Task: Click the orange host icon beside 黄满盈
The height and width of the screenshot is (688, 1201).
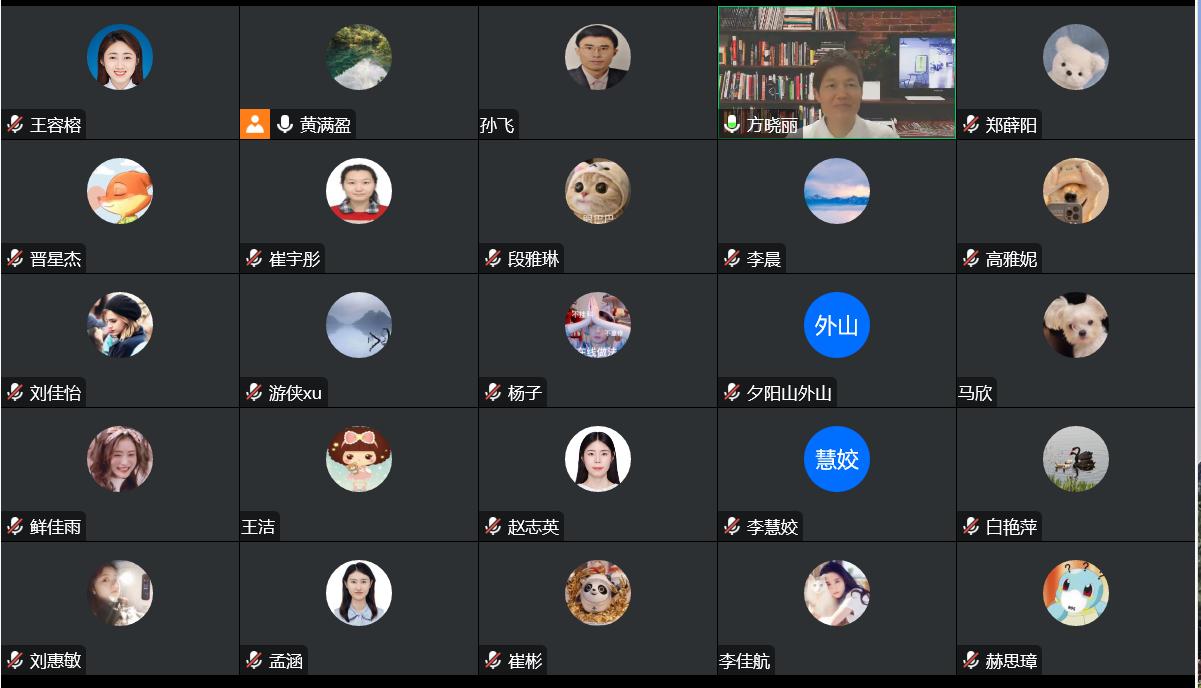Action: point(255,124)
